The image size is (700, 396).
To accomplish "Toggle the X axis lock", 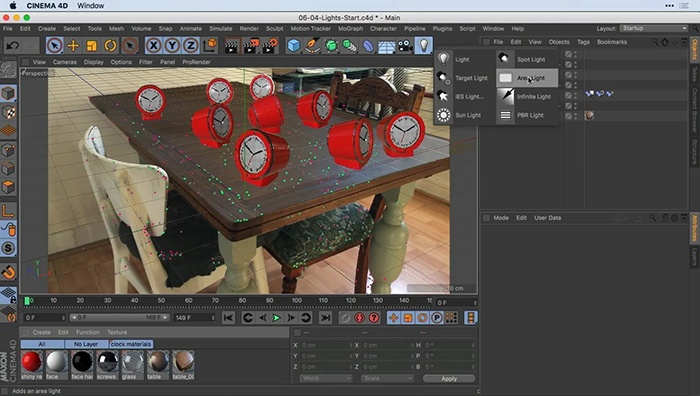I will tap(154, 46).
